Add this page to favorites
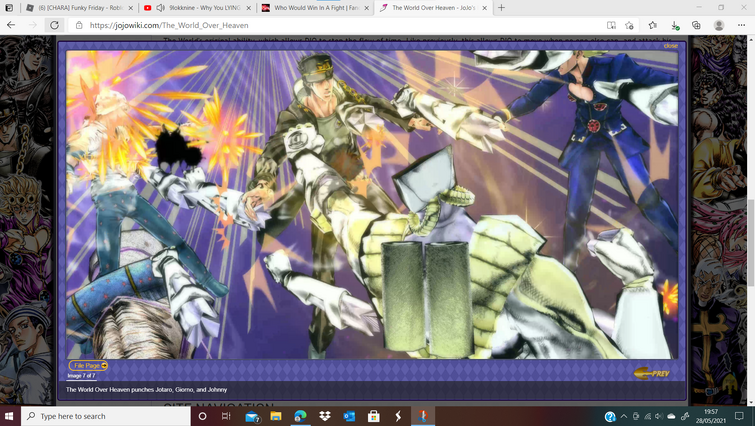 tap(629, 25)
